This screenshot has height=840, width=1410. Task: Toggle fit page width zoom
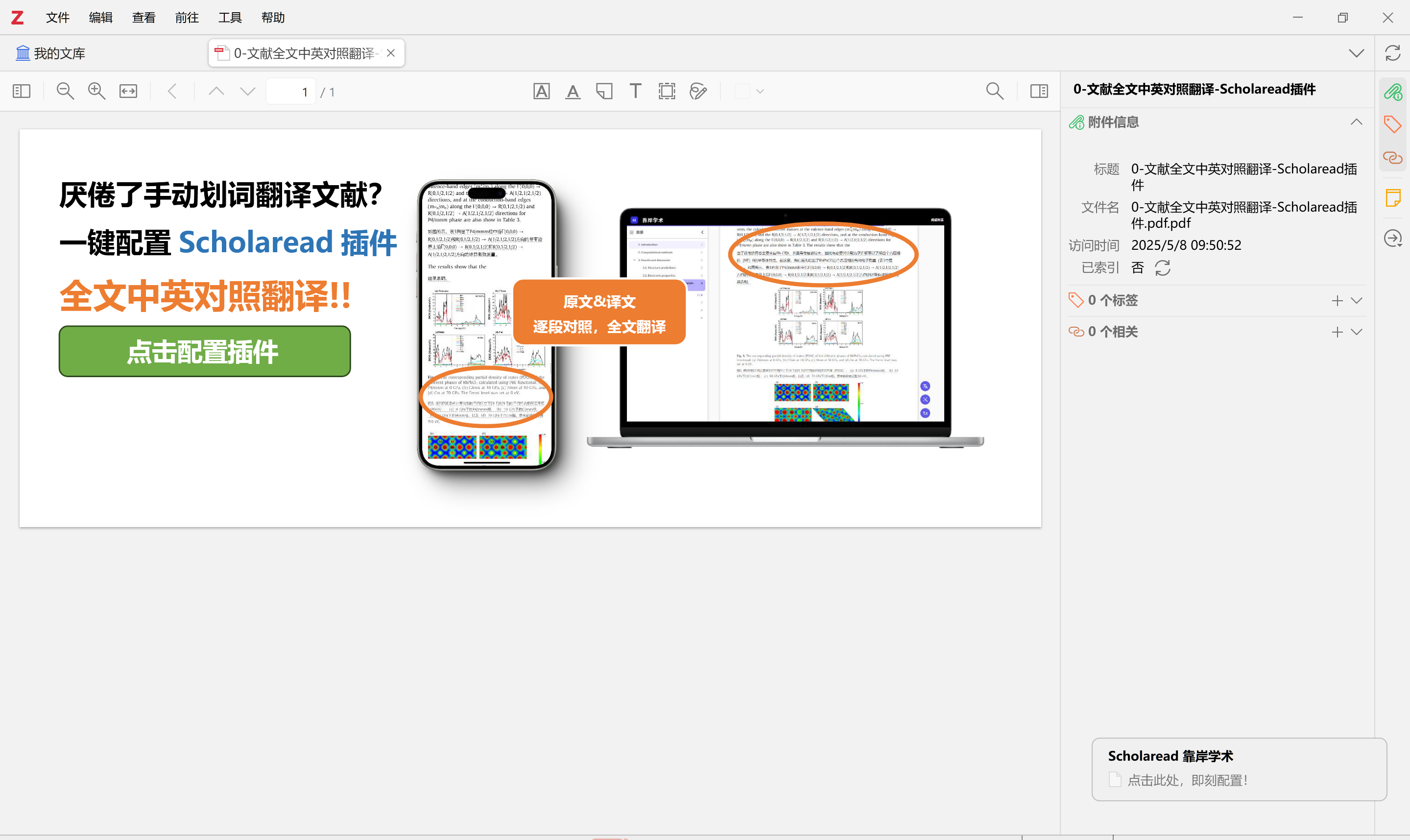point(128,91)
